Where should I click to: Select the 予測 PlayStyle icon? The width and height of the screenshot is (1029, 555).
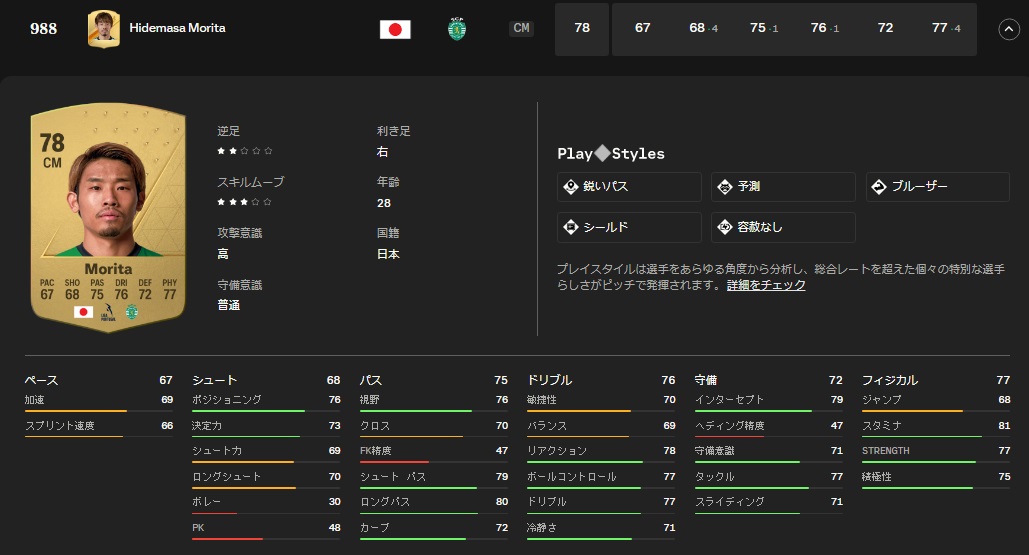click(x=725, y=187)
